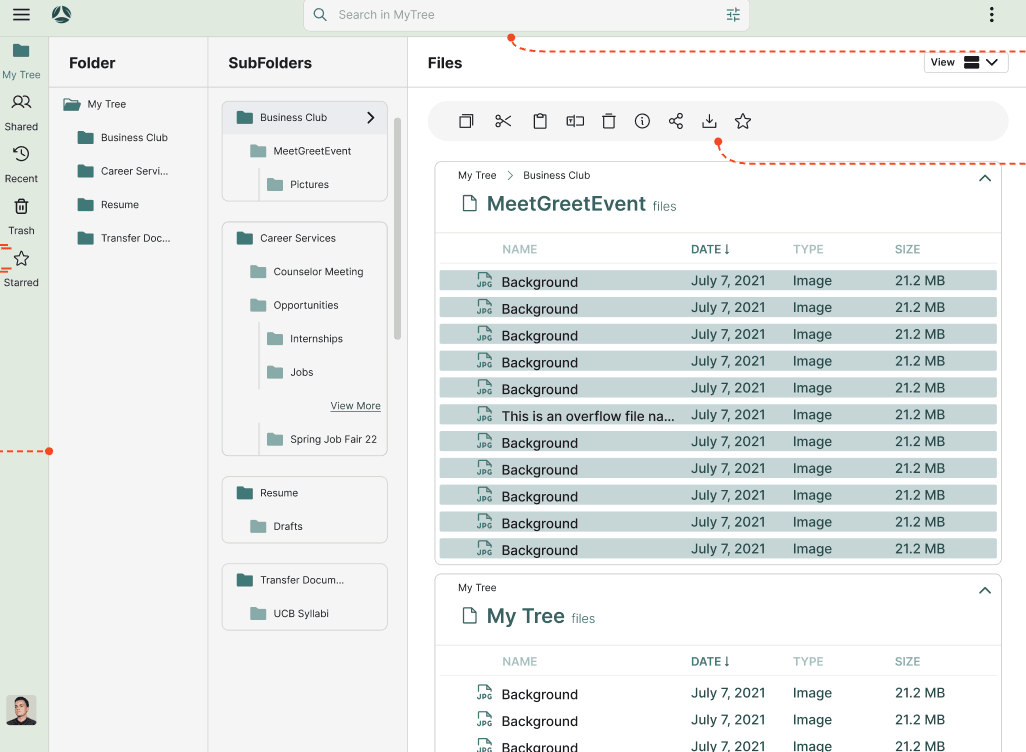Click the cut scissors icon

(503, 121)
